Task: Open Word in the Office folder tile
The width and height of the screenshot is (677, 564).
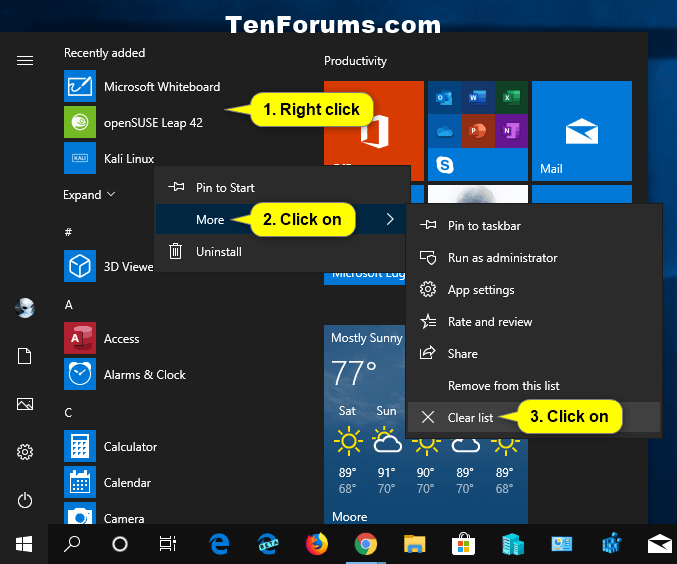Action: point(478,97)
